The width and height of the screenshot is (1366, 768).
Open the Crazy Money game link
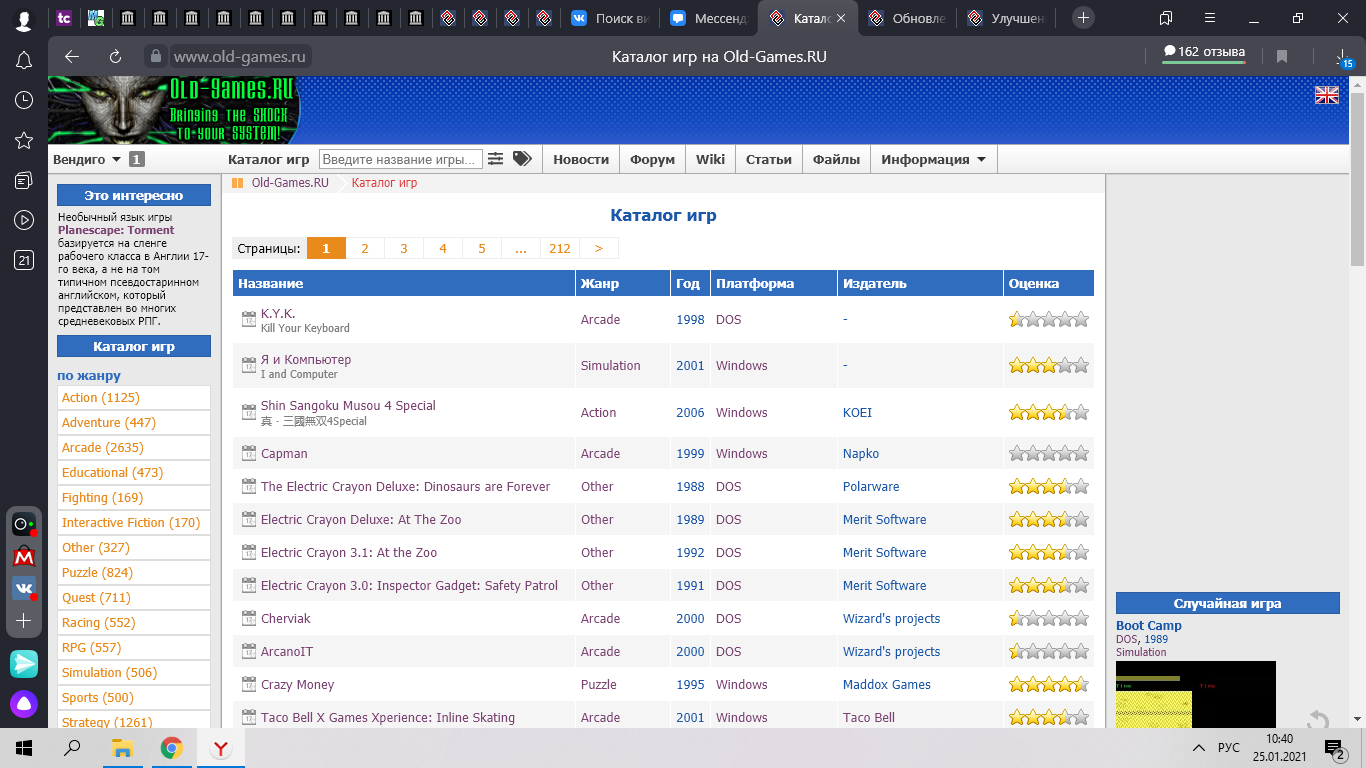pyautogui.click(x=297, y=685)
